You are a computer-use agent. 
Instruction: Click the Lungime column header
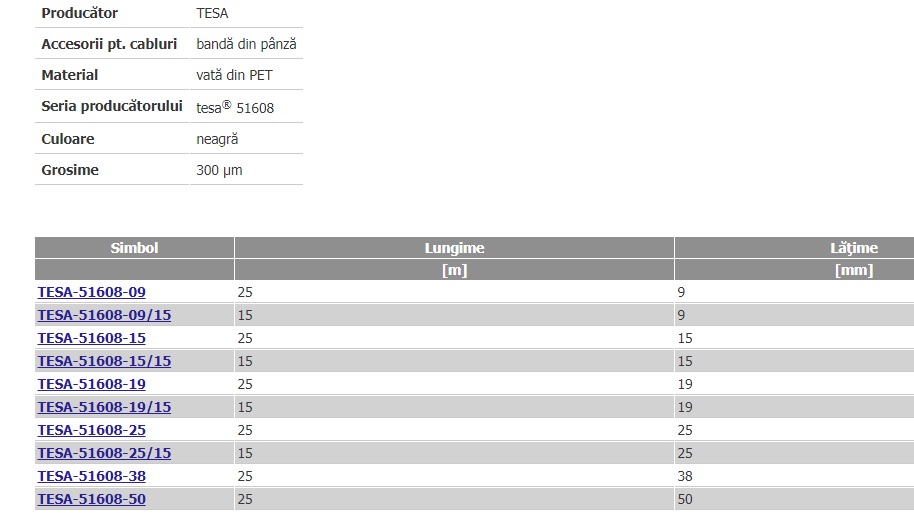454,248
